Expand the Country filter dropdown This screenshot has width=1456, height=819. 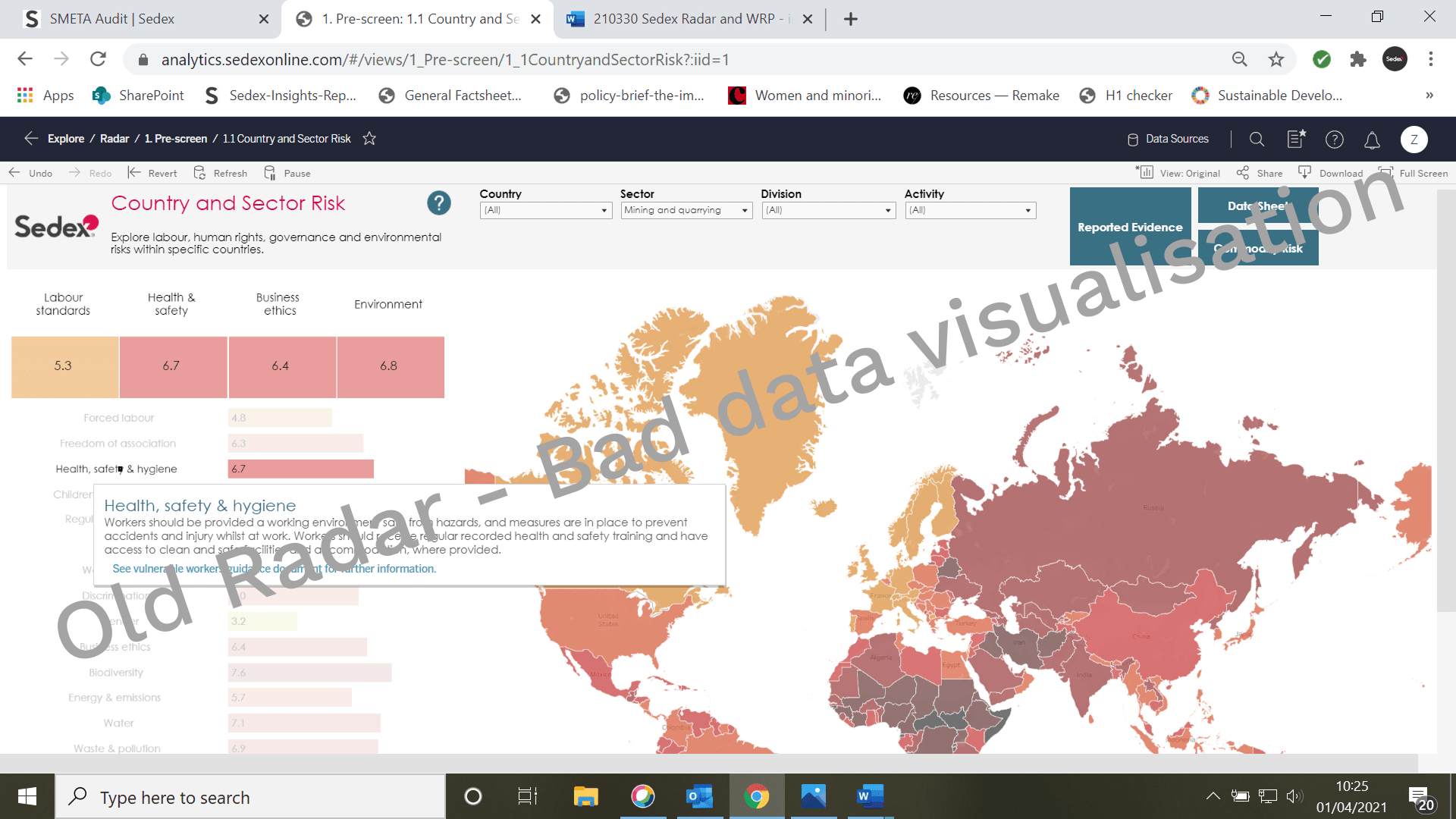pyautogui.click(x=545, y=210)
